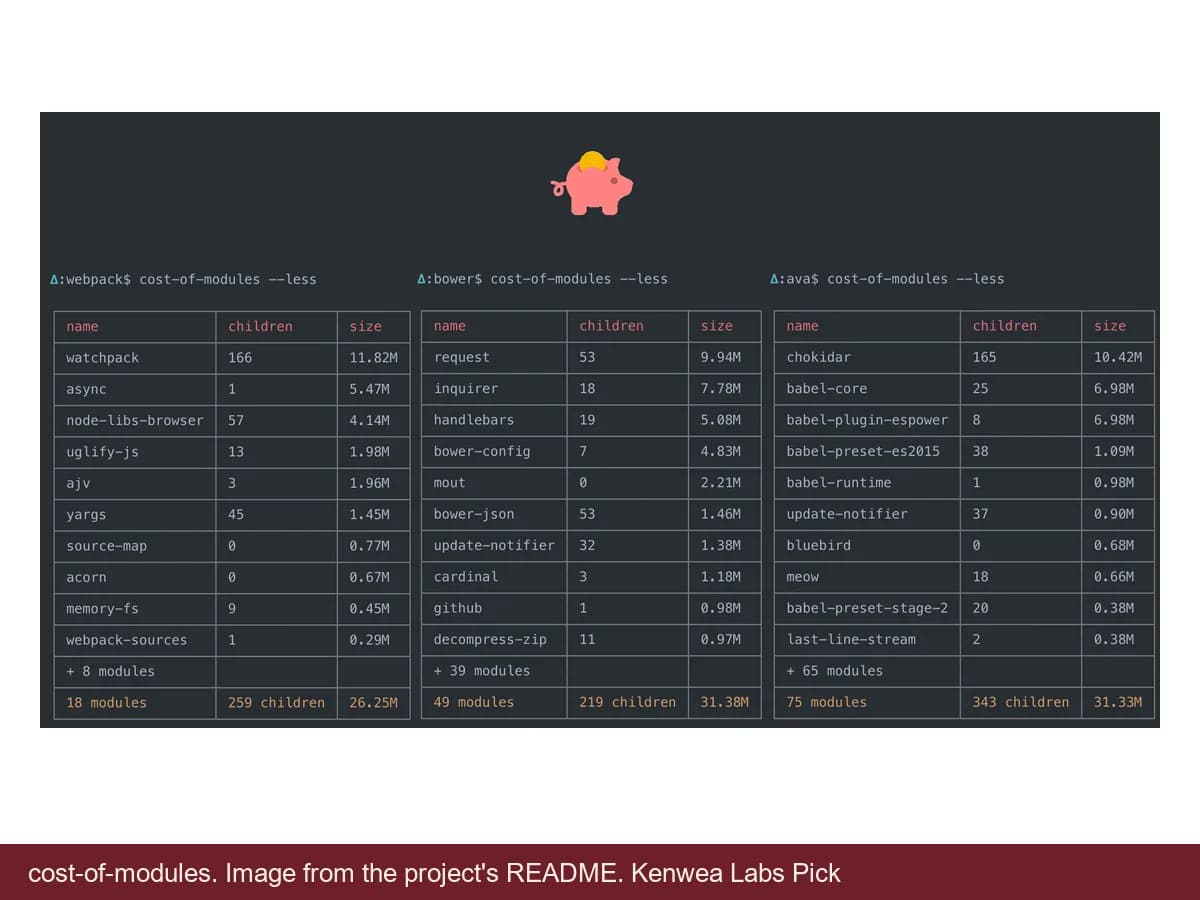Screen dimensions: 1200x900
Task: Click the '31.38M' total size
Action: click(724, 702)
